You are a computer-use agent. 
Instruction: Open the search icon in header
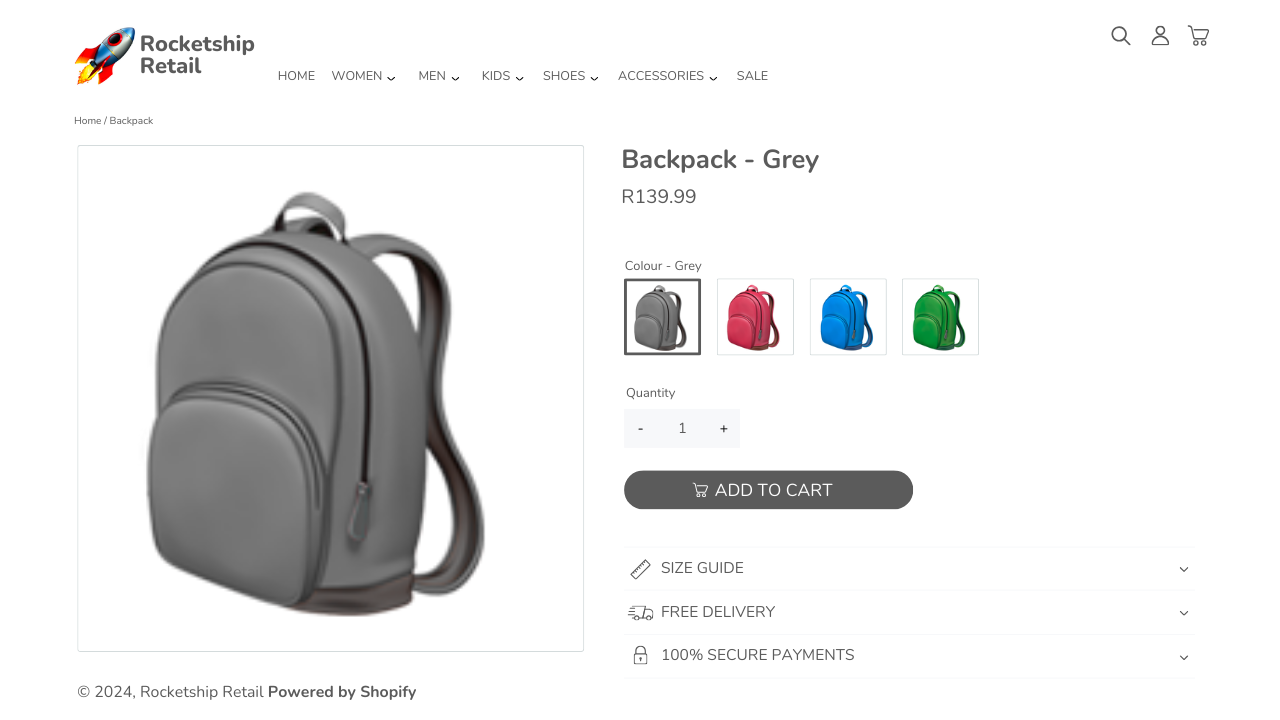pyautogui.click(x=1121, y=36)
